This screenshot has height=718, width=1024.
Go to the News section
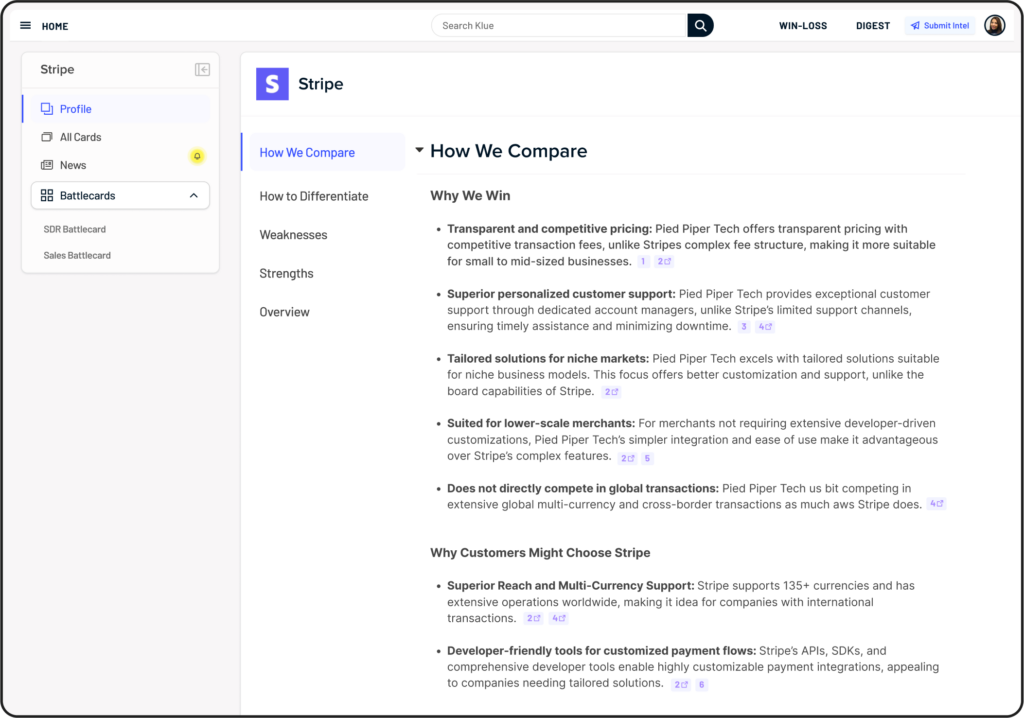click(73, 165)
